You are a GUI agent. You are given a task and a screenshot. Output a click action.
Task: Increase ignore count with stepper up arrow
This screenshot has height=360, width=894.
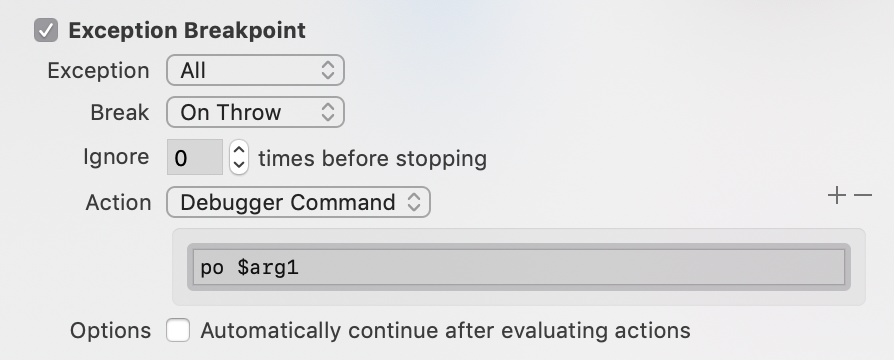coord(239,150)
